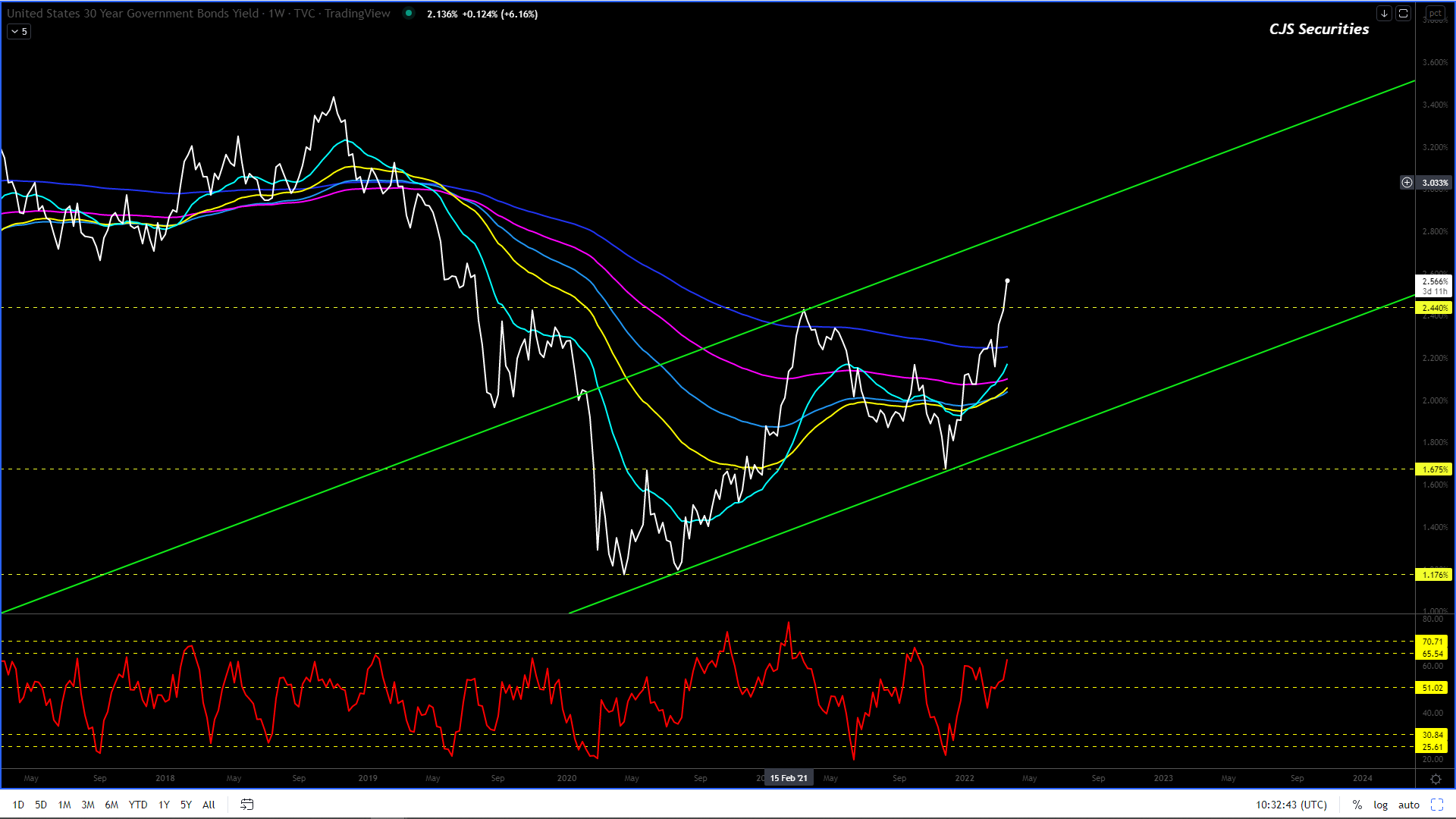Click the yellow 2.440% price level label

click(x=1433, y=308)
